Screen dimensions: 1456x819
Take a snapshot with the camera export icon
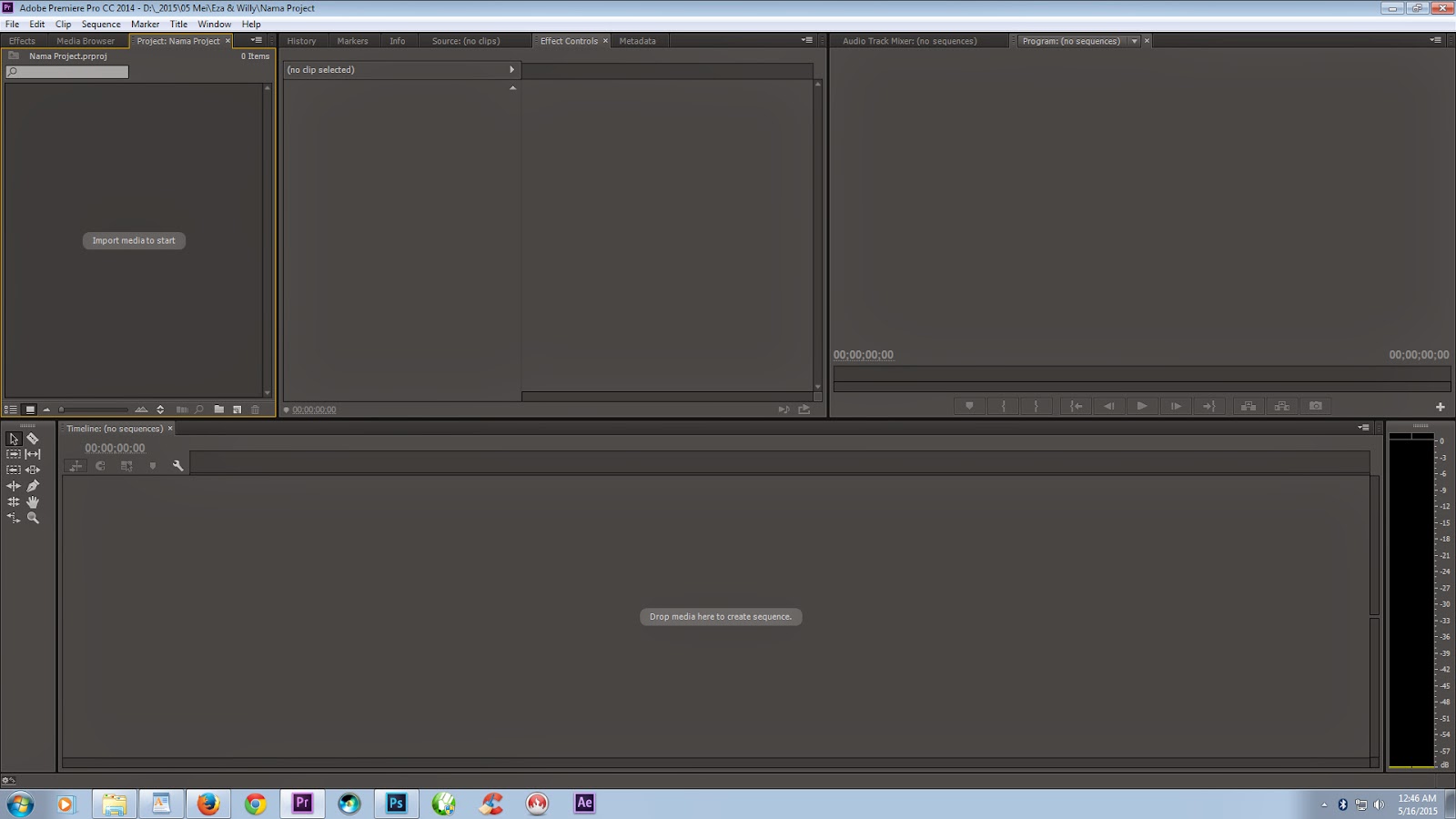pyautogui.click(x=1317, y=406)
